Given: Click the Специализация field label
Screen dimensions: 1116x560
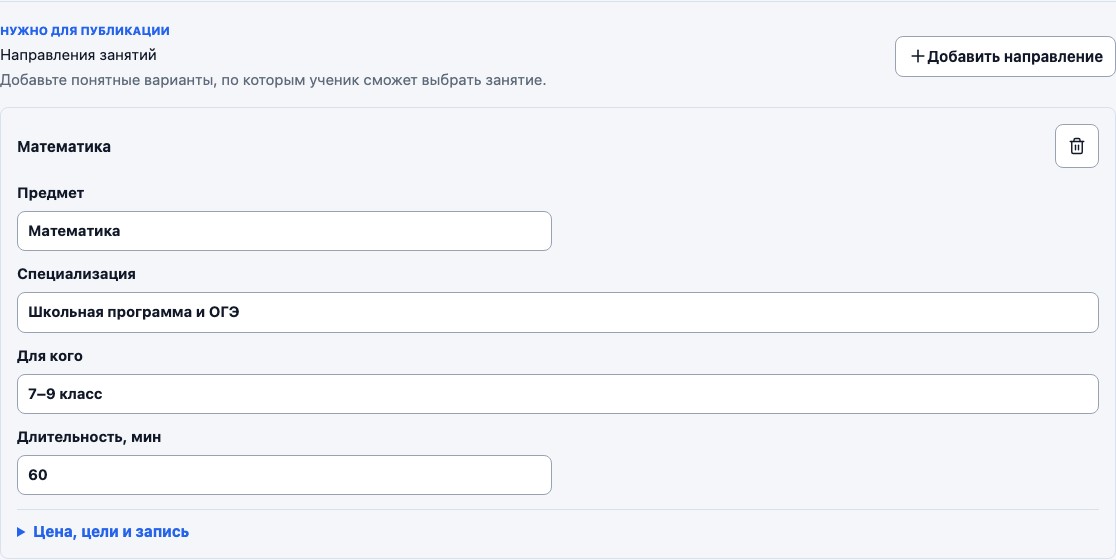Looking at the screenshot, I should [76, 274].
